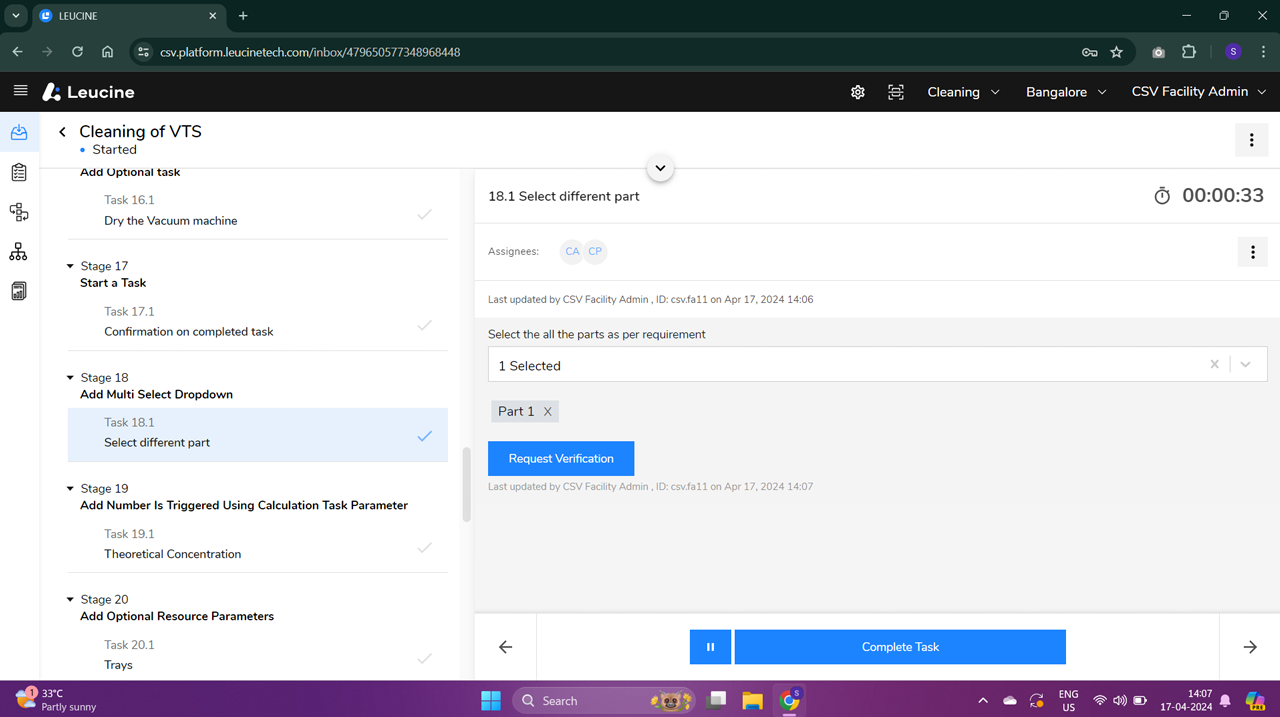Open the hamburger menu icon
The height and width of the screenshot is (717, 1280).
coord(20,91)
